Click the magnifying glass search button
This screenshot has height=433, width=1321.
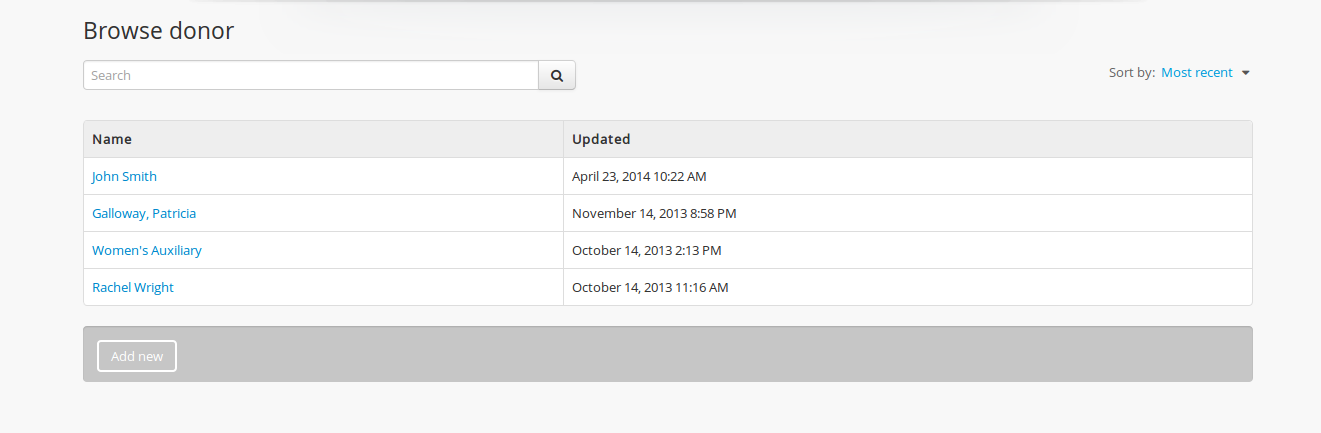557,75
